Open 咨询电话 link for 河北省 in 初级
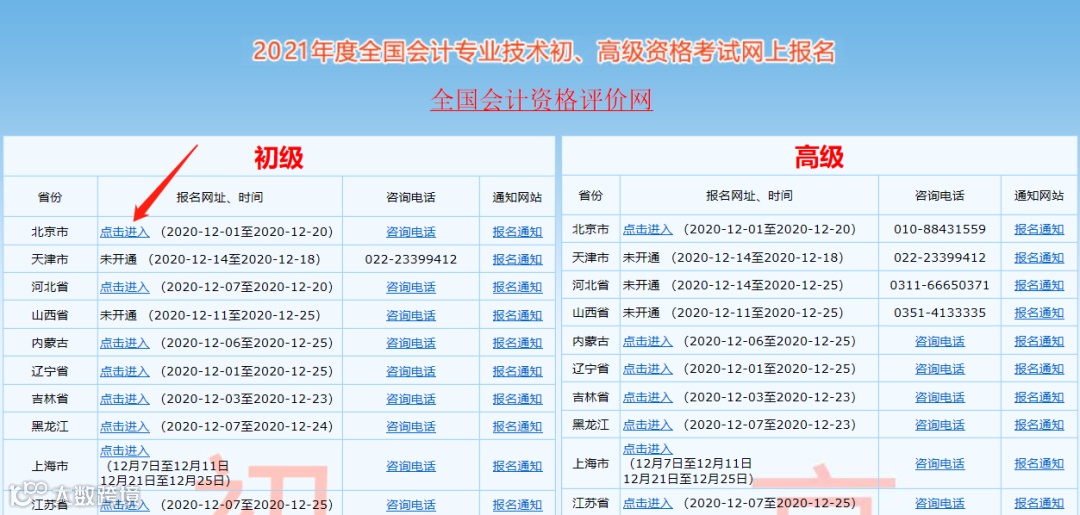1080x515 pixels. (411, 287)
